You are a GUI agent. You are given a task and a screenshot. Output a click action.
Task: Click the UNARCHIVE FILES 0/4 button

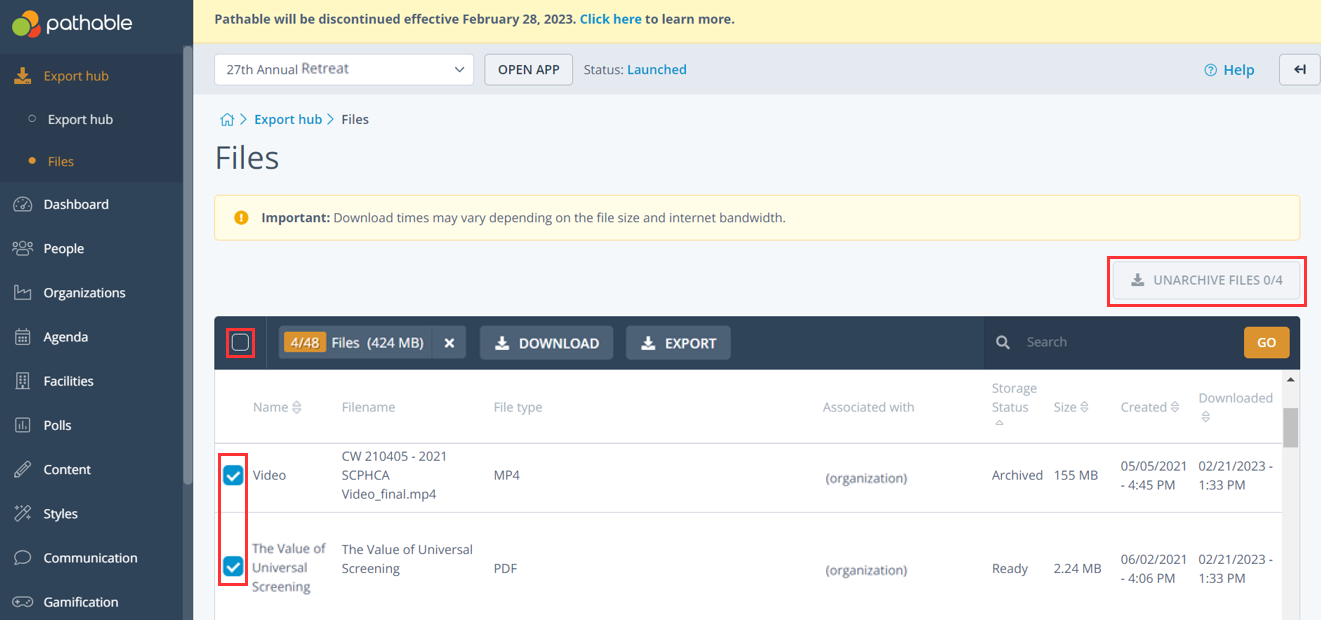click(x=1206, y=280)
